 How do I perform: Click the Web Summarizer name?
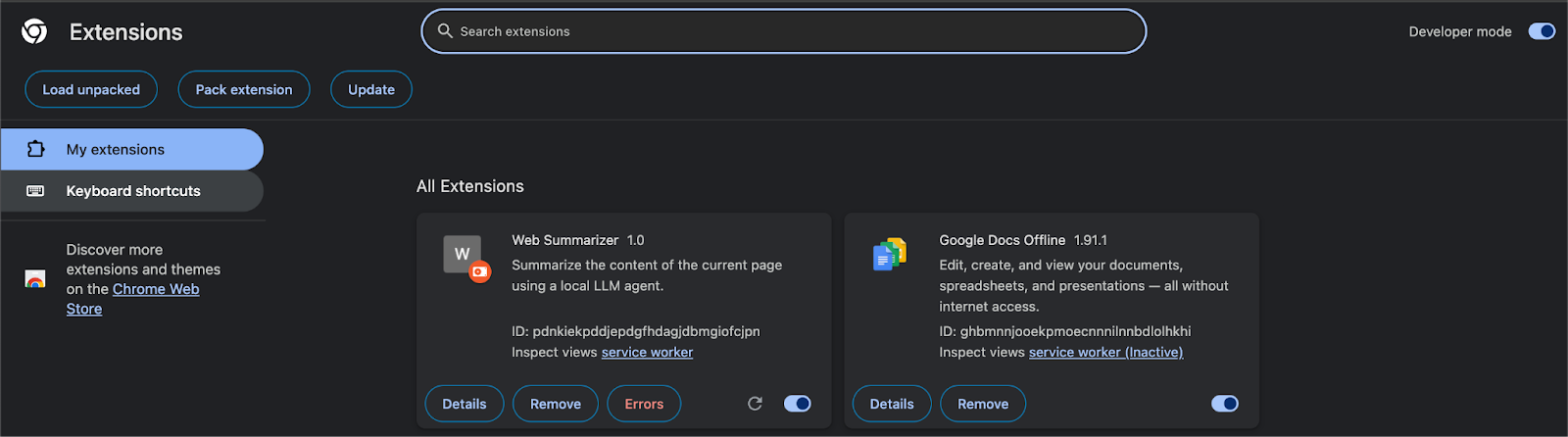(x=565, y=240)
